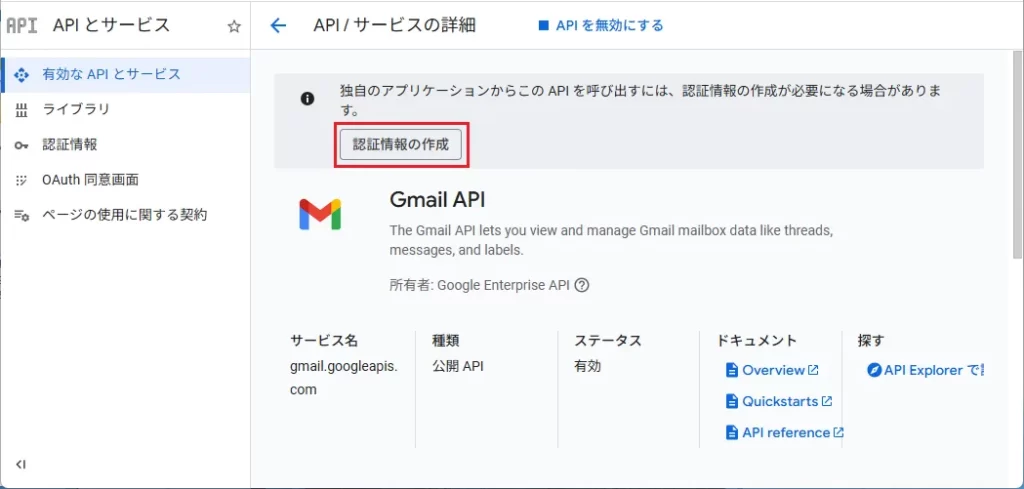Click APIを無効にする to disable the API

(601, 25)
